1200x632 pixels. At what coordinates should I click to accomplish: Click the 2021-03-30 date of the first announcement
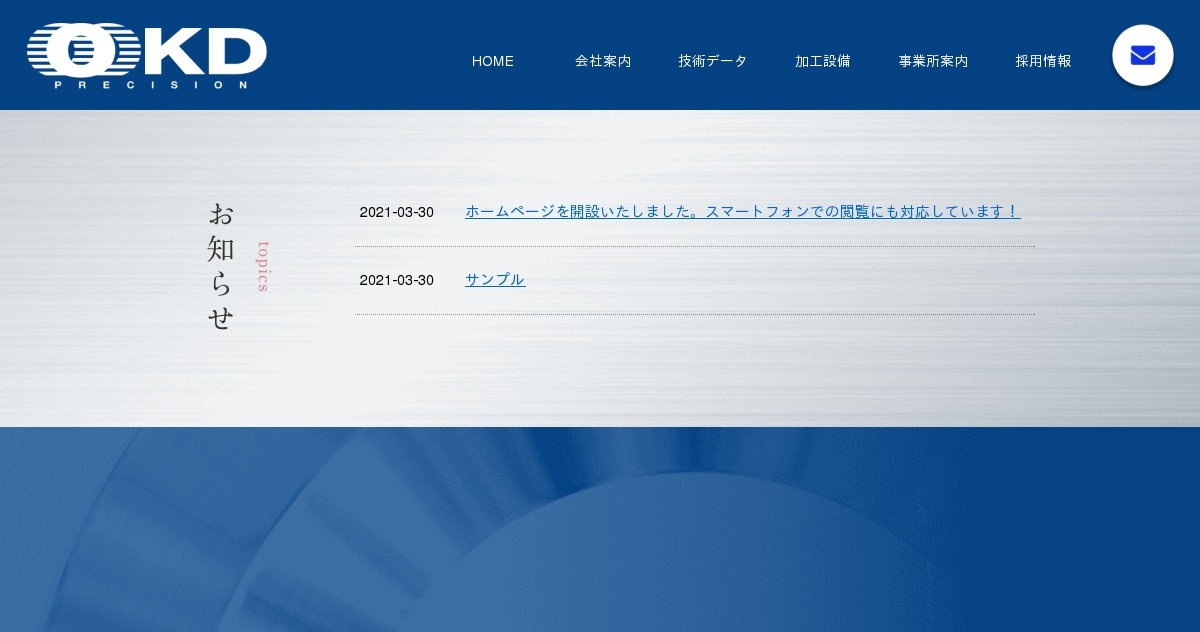click(x=397, y=212)
